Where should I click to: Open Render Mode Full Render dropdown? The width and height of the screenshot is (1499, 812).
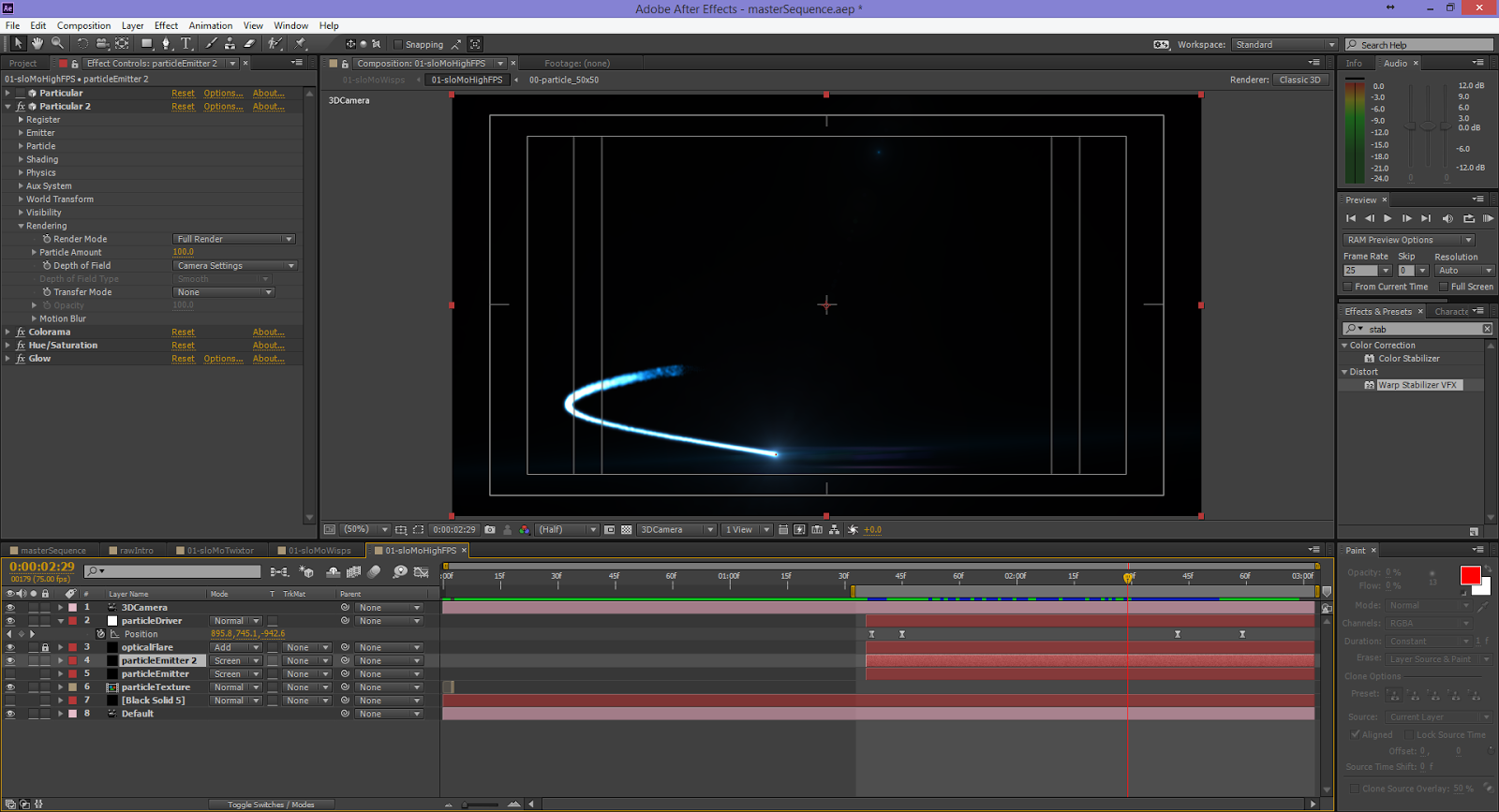pos(234,239)
